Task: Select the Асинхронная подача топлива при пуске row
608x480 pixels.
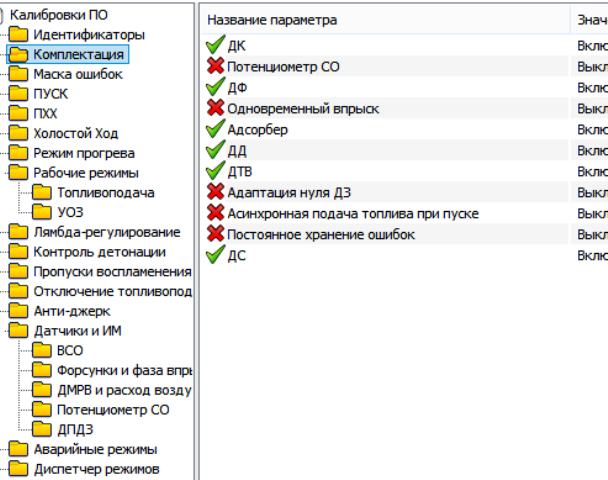Action: pos(353,214)
